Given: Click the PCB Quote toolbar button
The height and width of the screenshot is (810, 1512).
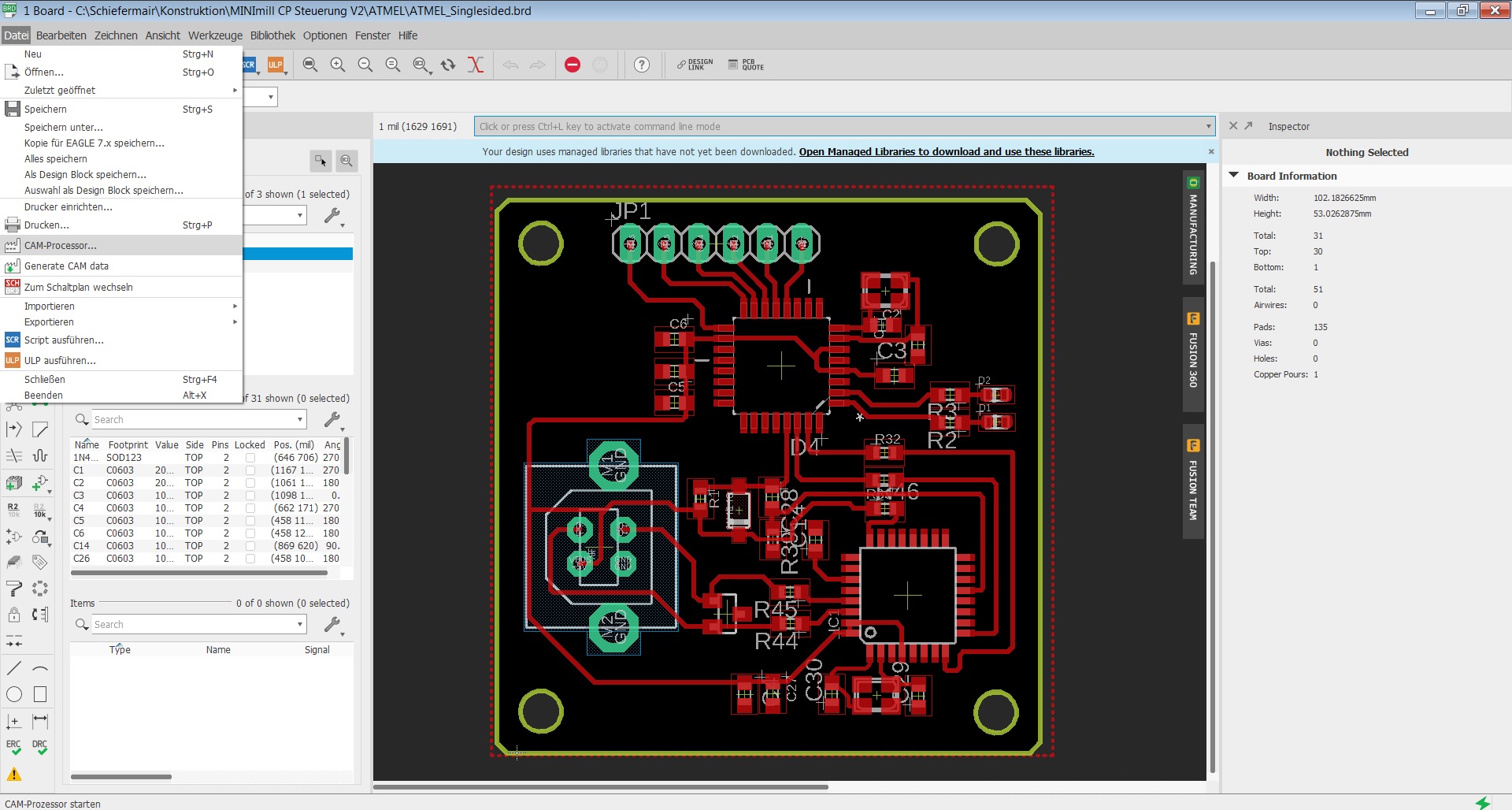Looking at the screenshot, I should pyautogui.click(x=746, y=65).
